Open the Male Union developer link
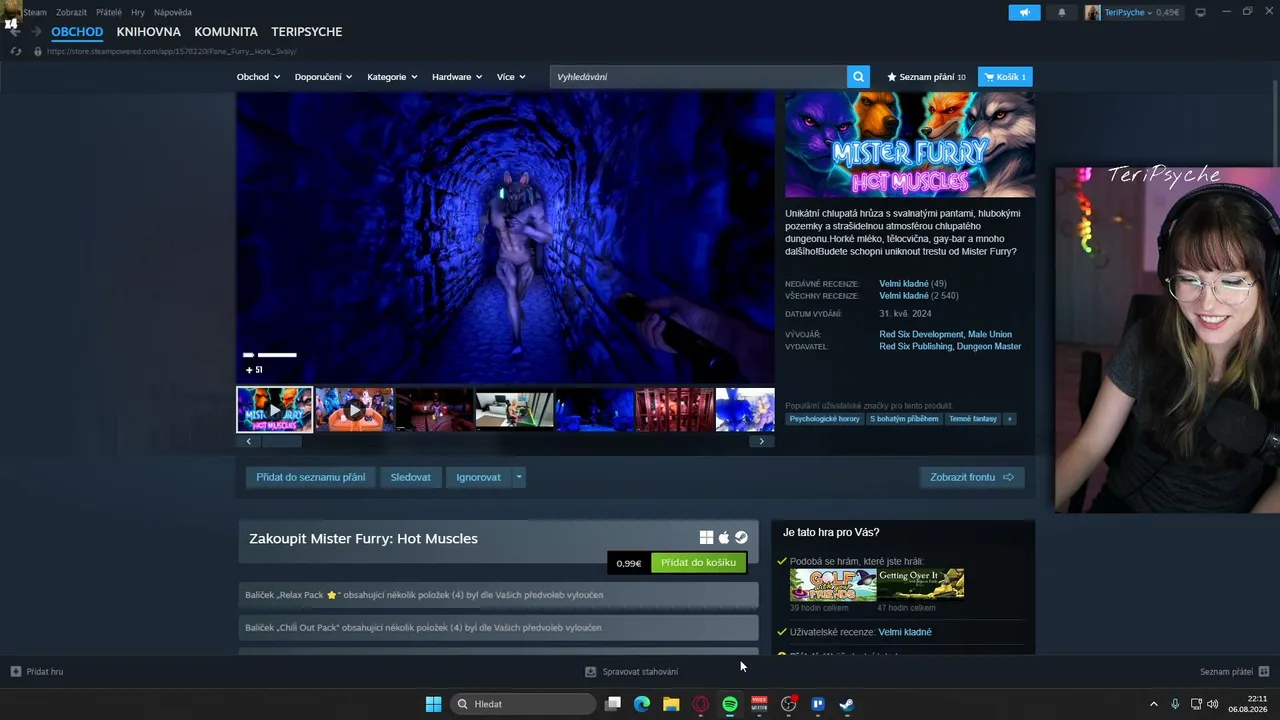1280x720 pixels. pyautogui.click(x=990, y=335)
